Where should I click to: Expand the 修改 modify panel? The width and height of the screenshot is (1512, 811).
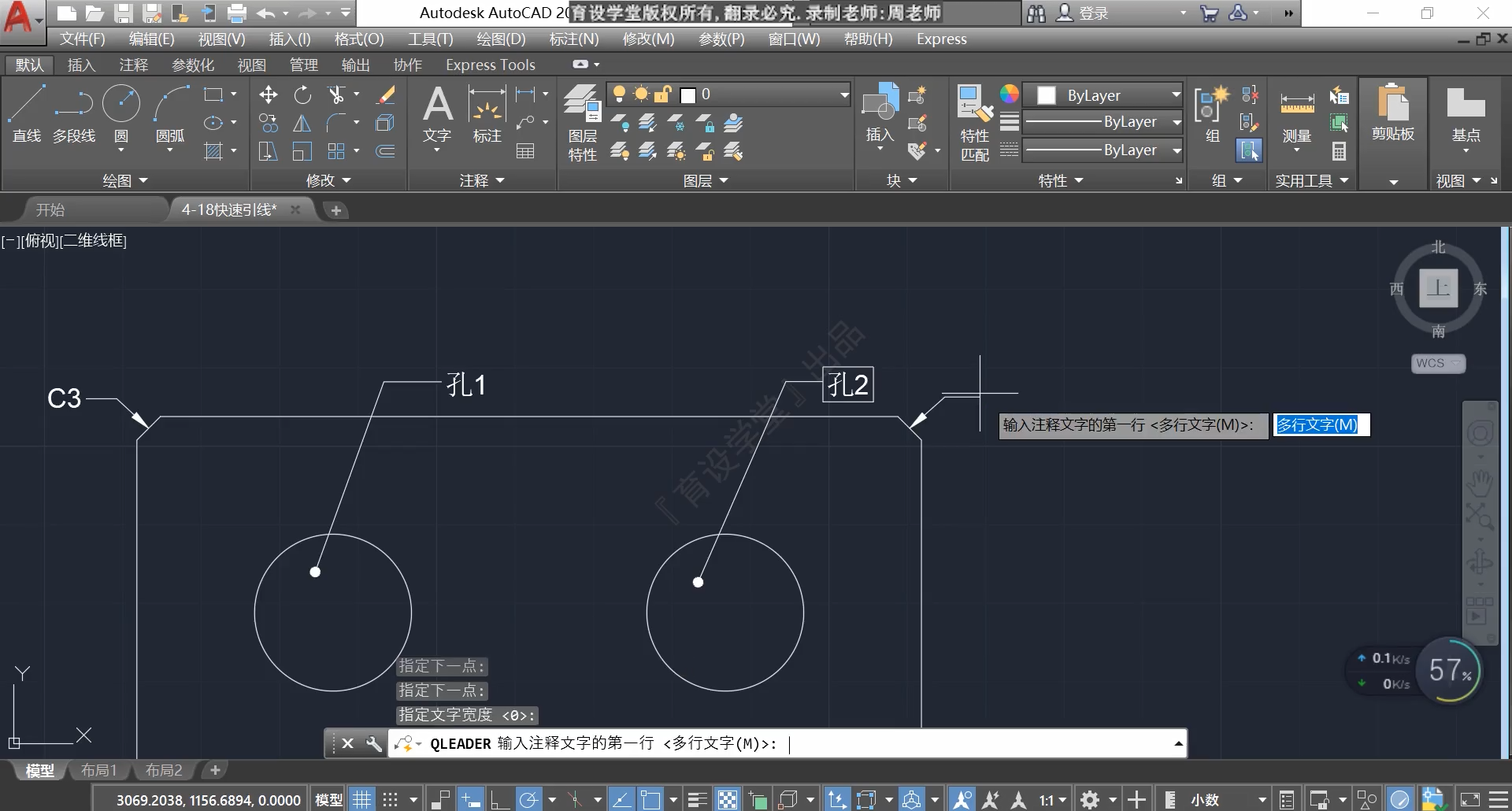click(328, 181)
